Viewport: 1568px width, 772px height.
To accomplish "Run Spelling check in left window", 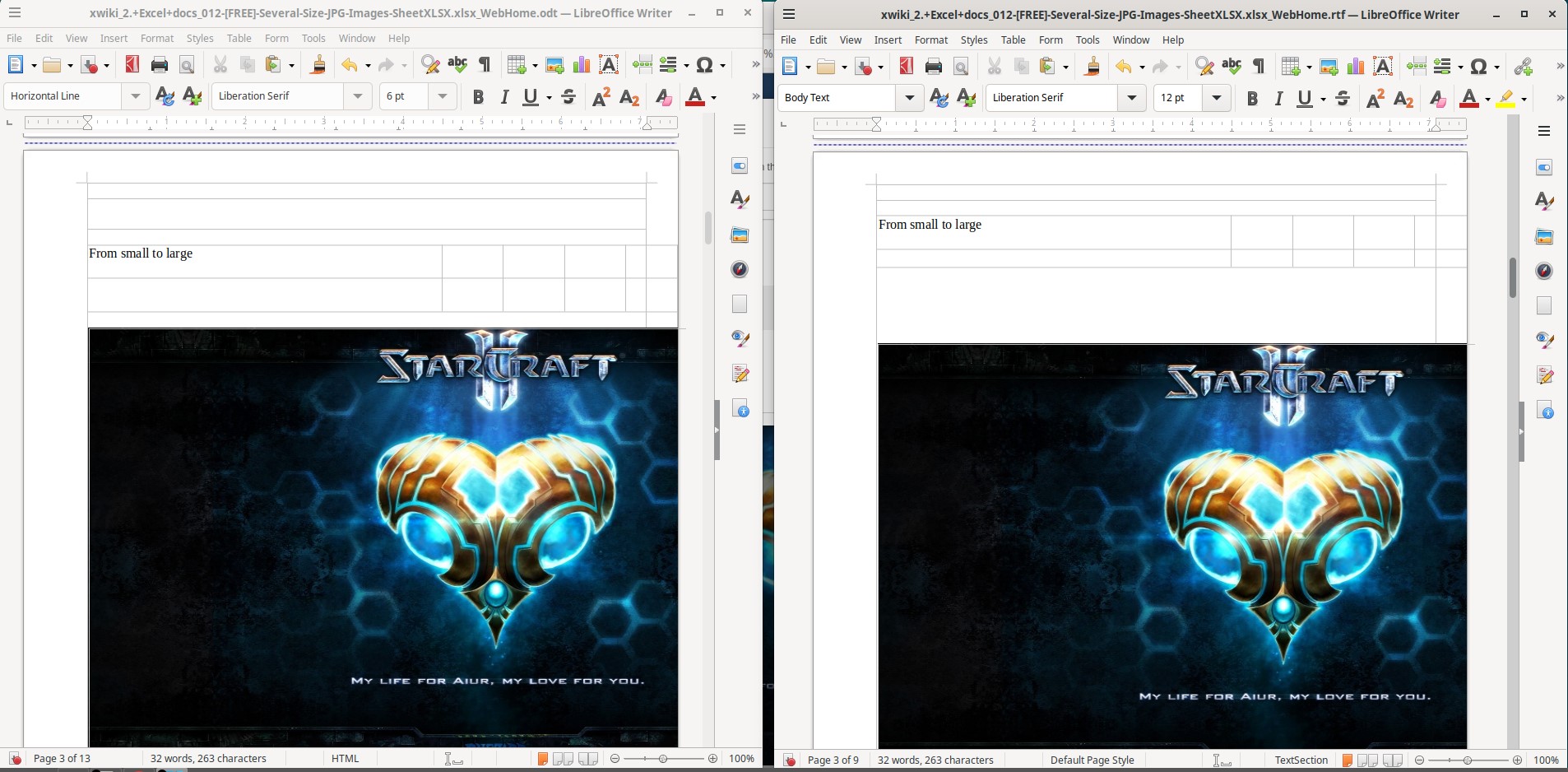I will click(x=457, y=65).
